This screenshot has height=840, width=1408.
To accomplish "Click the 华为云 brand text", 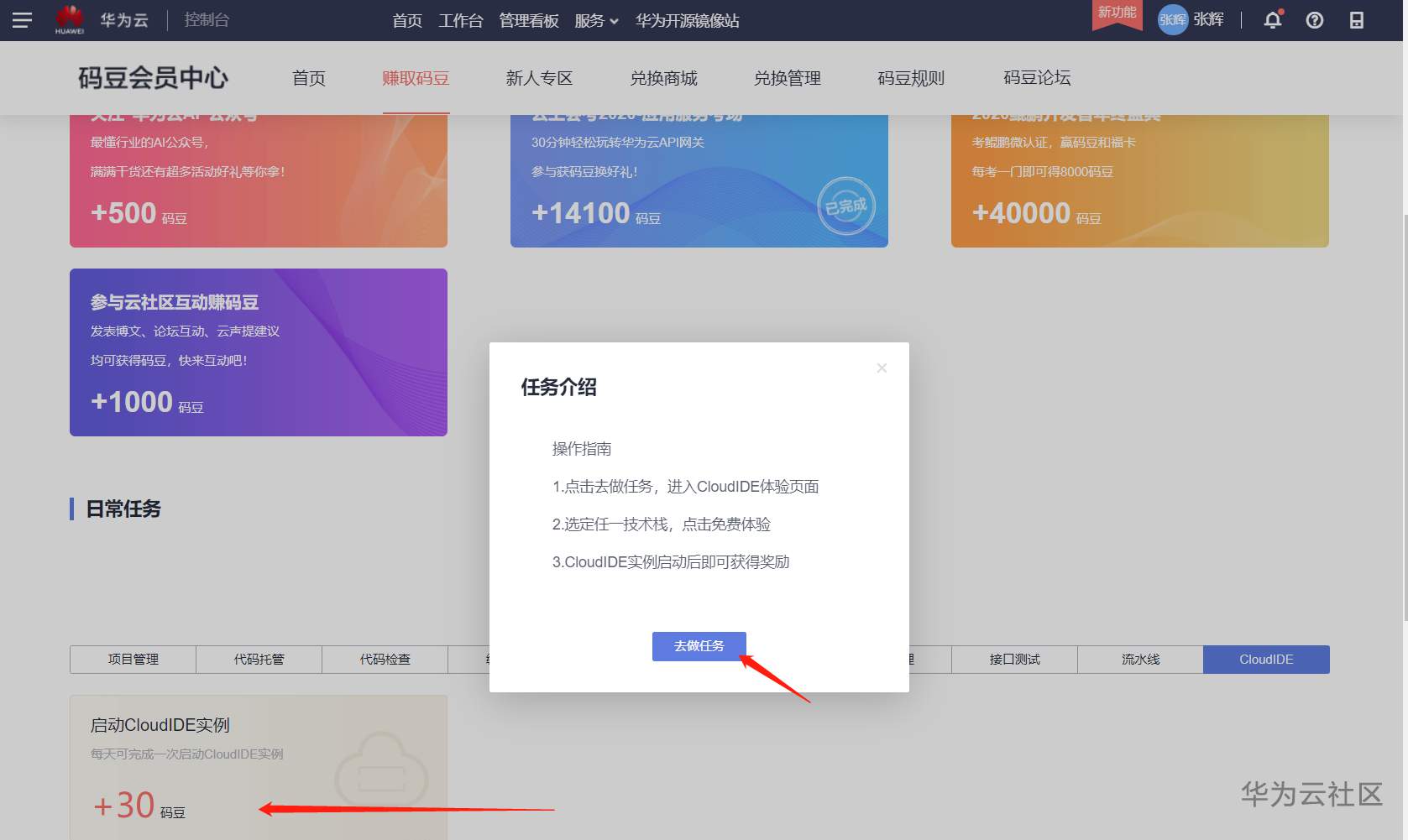I will [x=124, y=19].
